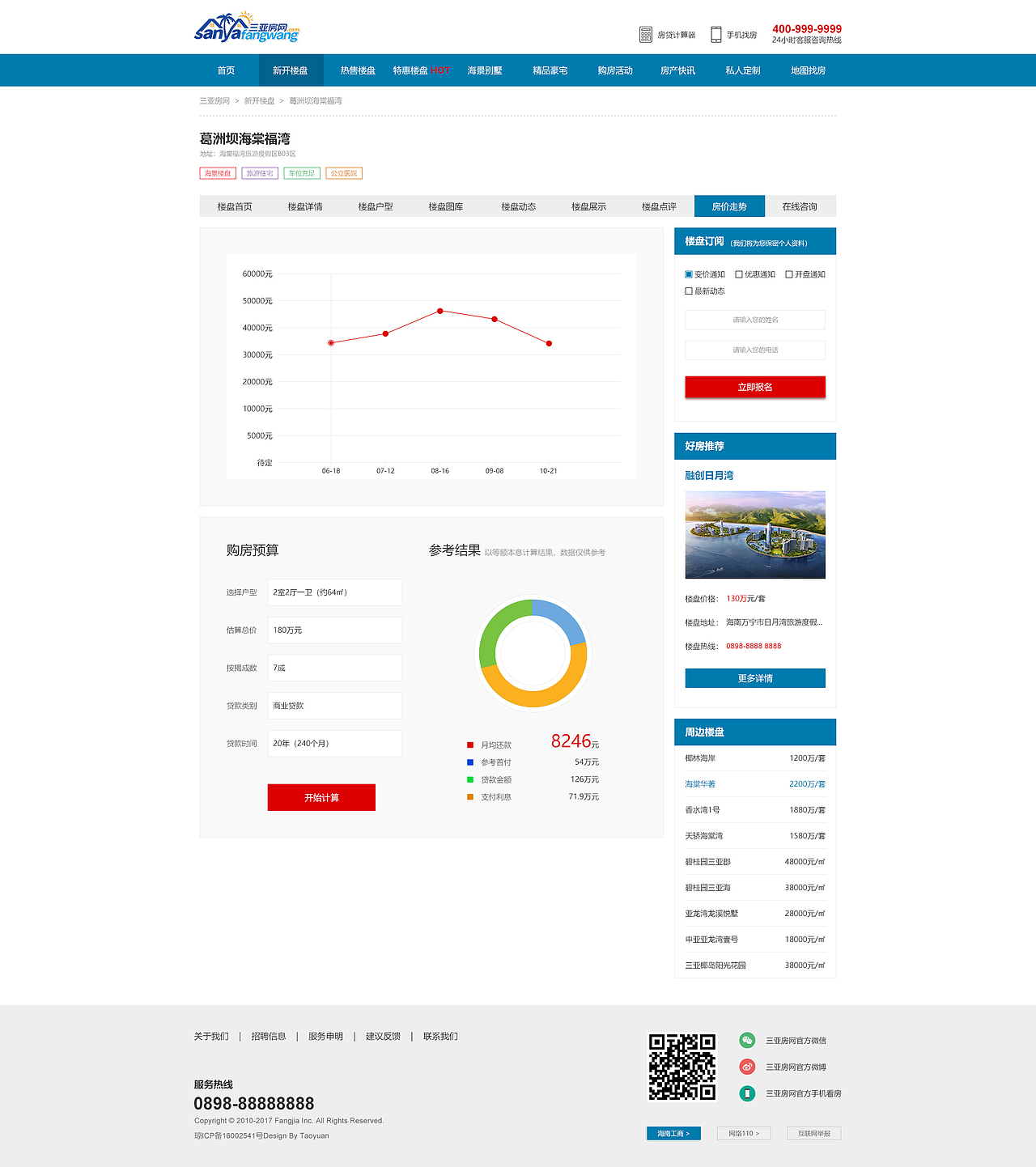Click the 公立医院 tag
The image size is (1036, 1167).
344,173
